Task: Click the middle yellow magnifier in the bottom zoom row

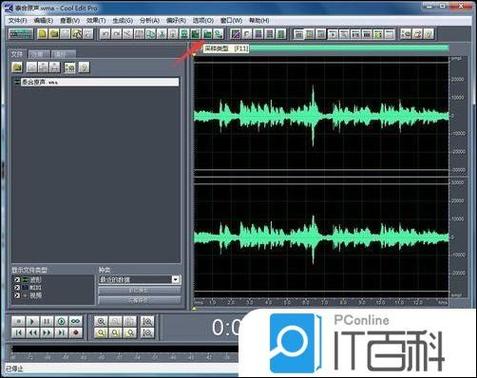Action: tap(115, 333)
